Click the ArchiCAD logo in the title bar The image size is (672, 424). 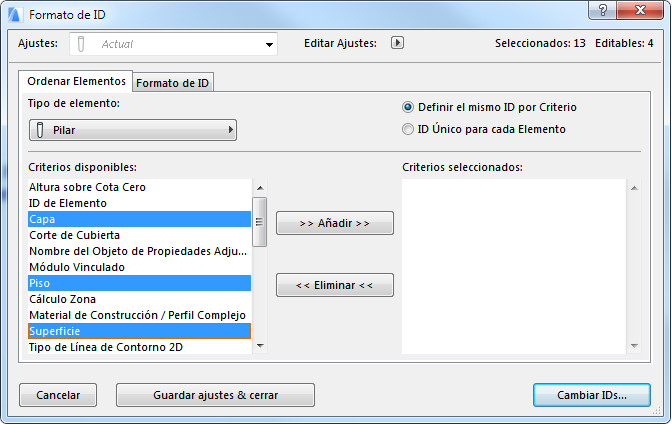click(x=14, y=15)
